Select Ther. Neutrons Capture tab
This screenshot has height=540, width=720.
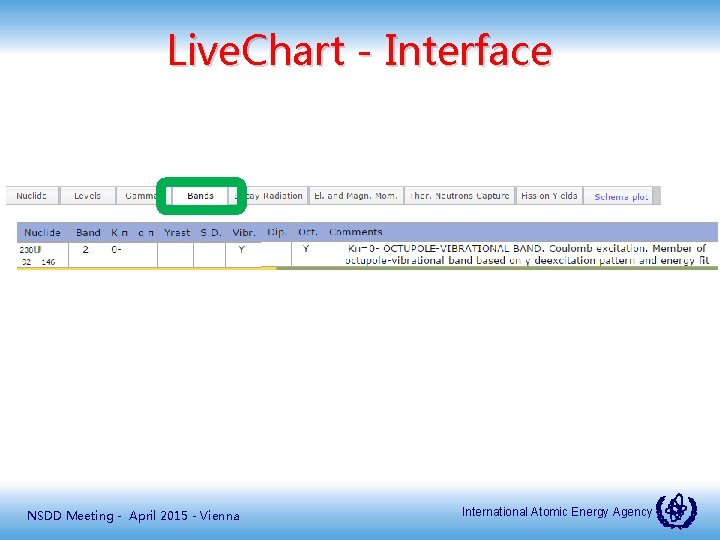tap(460, 196)
